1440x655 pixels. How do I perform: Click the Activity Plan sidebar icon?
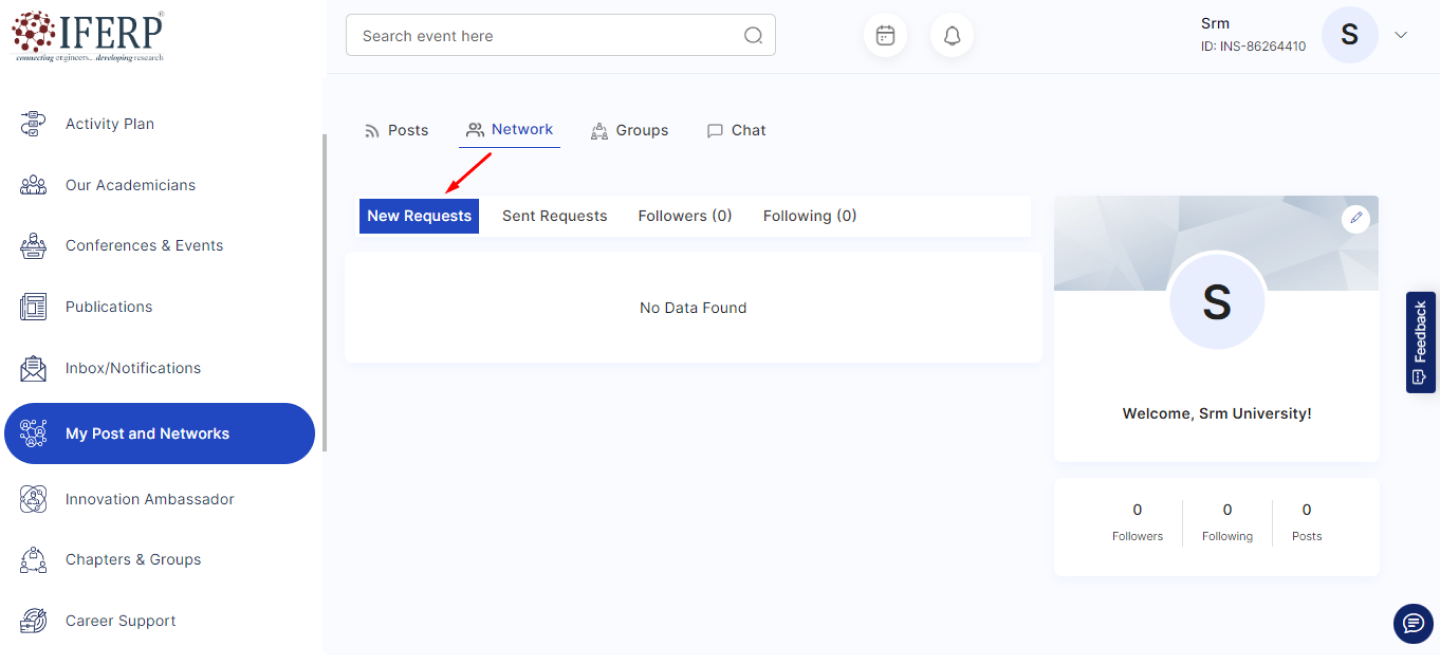click(x=33, y=124)
